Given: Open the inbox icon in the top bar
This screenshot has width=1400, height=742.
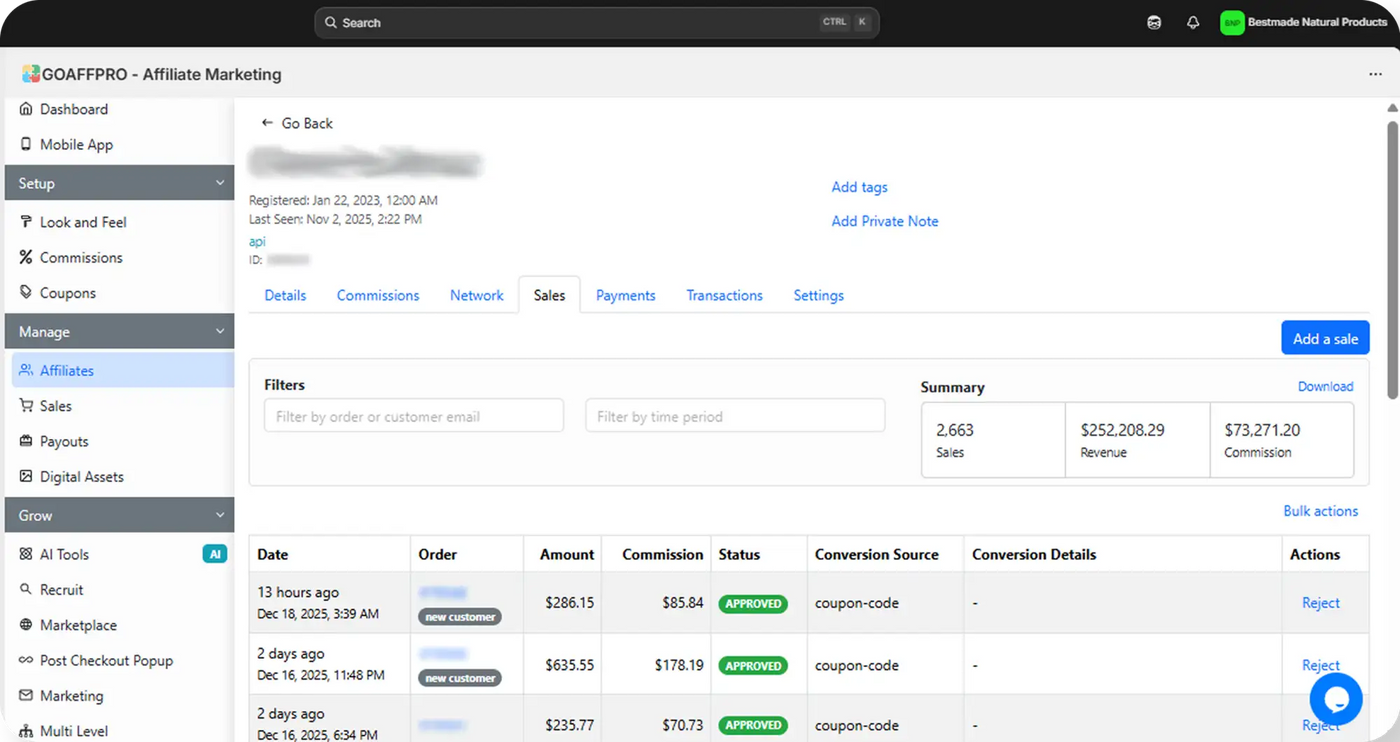Looking at the screenshot, I should pos(1154,22).
